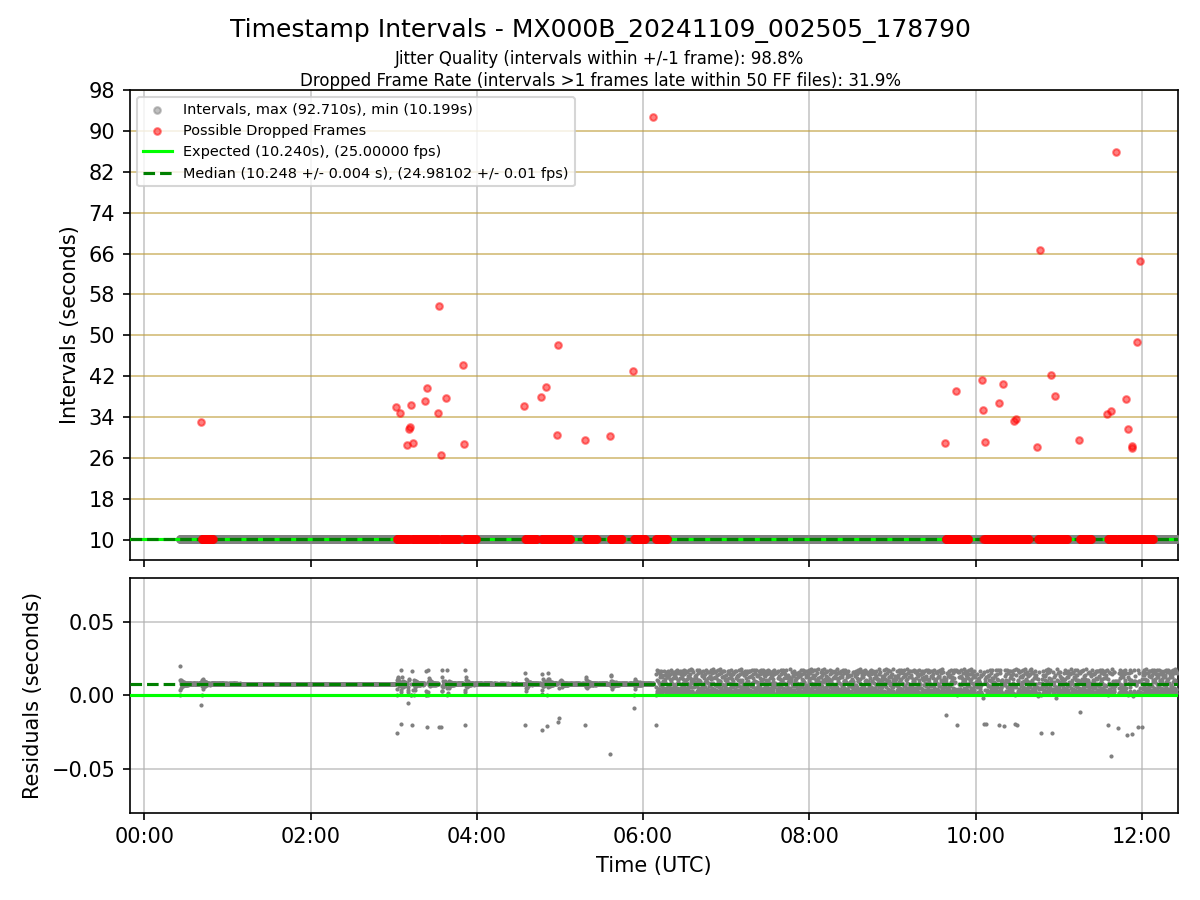
Task: Click the red dropped-frame point near 86 seconds
Action: [1116, 152]
